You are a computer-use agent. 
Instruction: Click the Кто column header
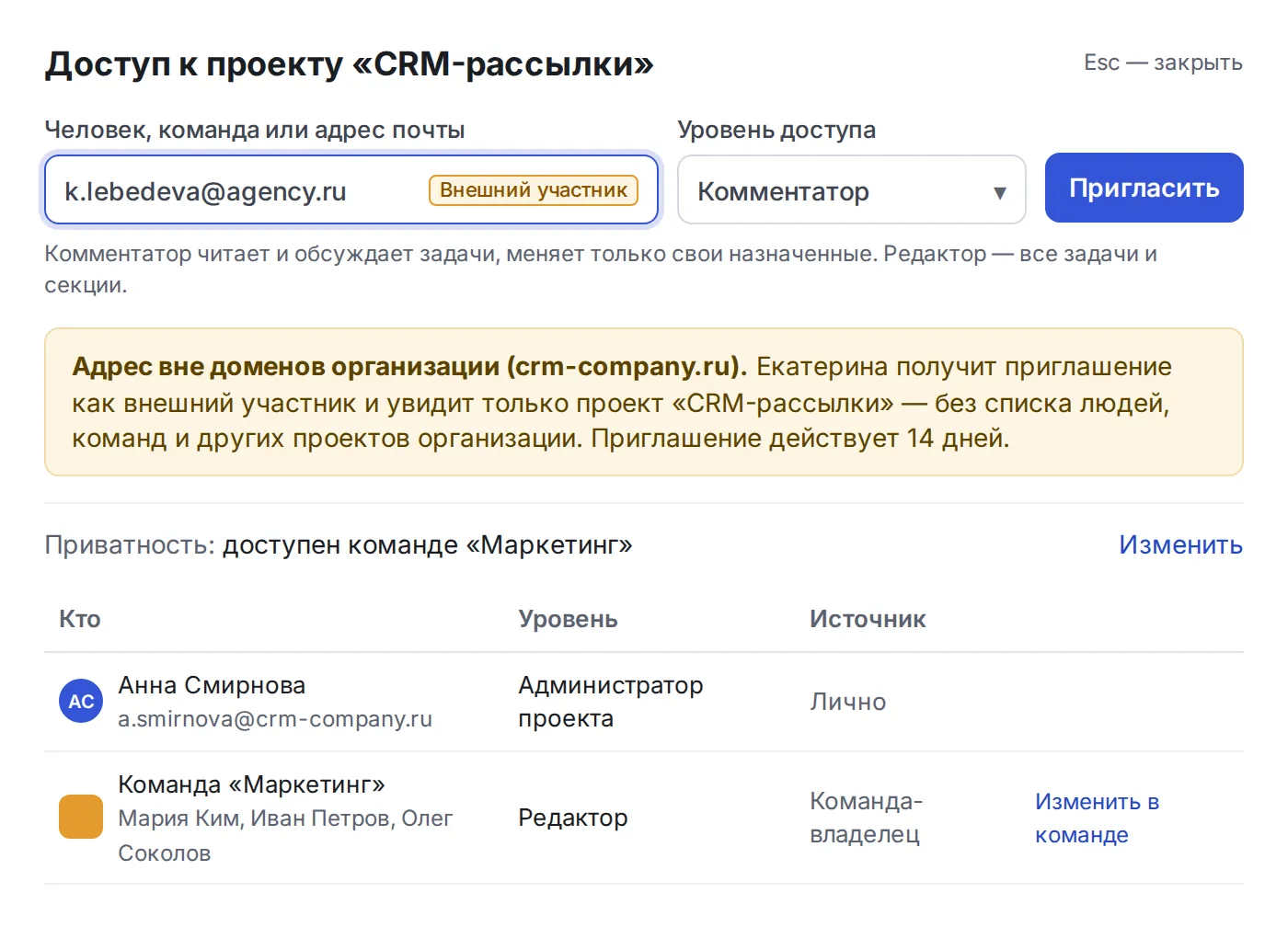click(x=79, y=619)
